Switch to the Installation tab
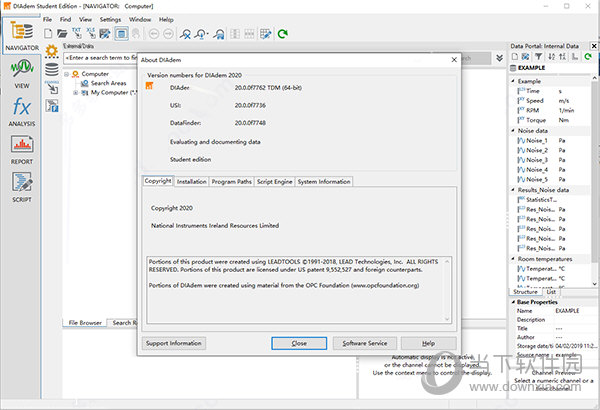Viewport: 600px width, 410px height. click(191, 181)
